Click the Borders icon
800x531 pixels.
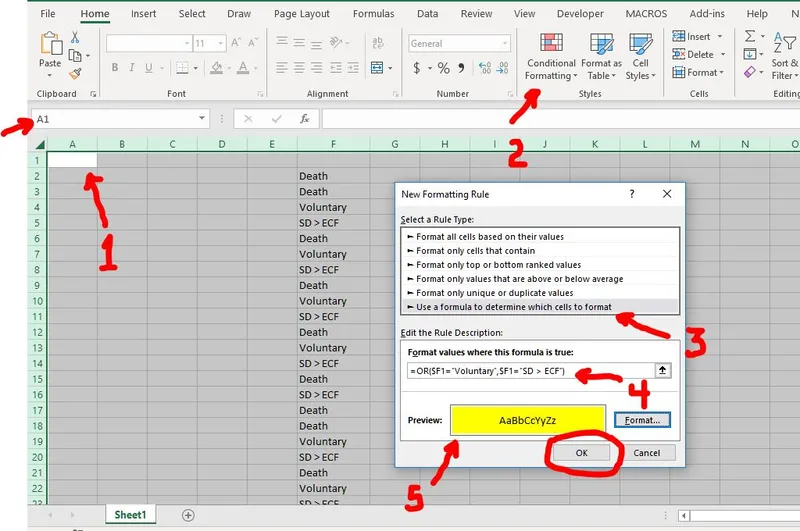tap(182, 67)
